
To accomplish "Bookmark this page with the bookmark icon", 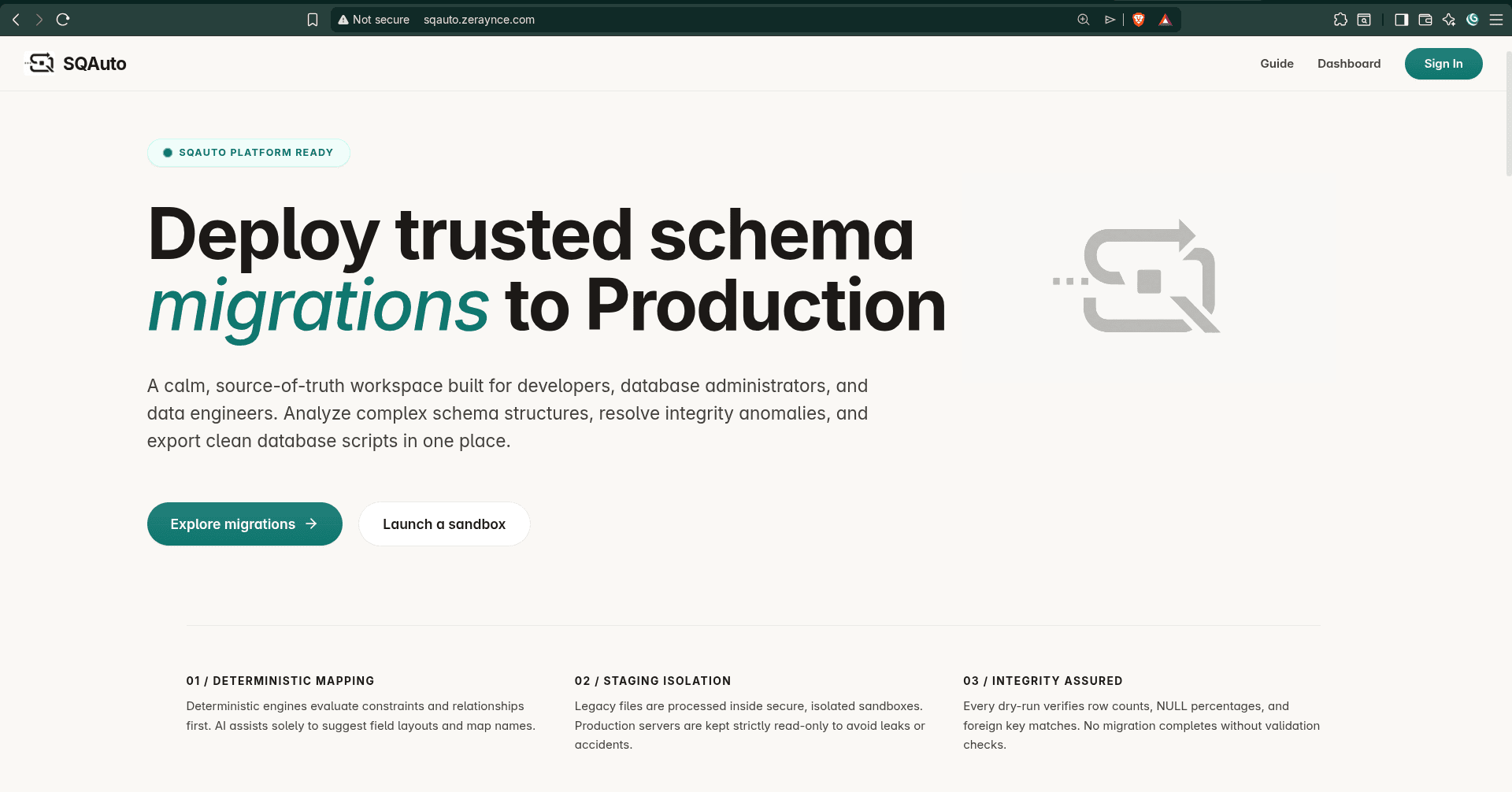I will coord(313,20).
